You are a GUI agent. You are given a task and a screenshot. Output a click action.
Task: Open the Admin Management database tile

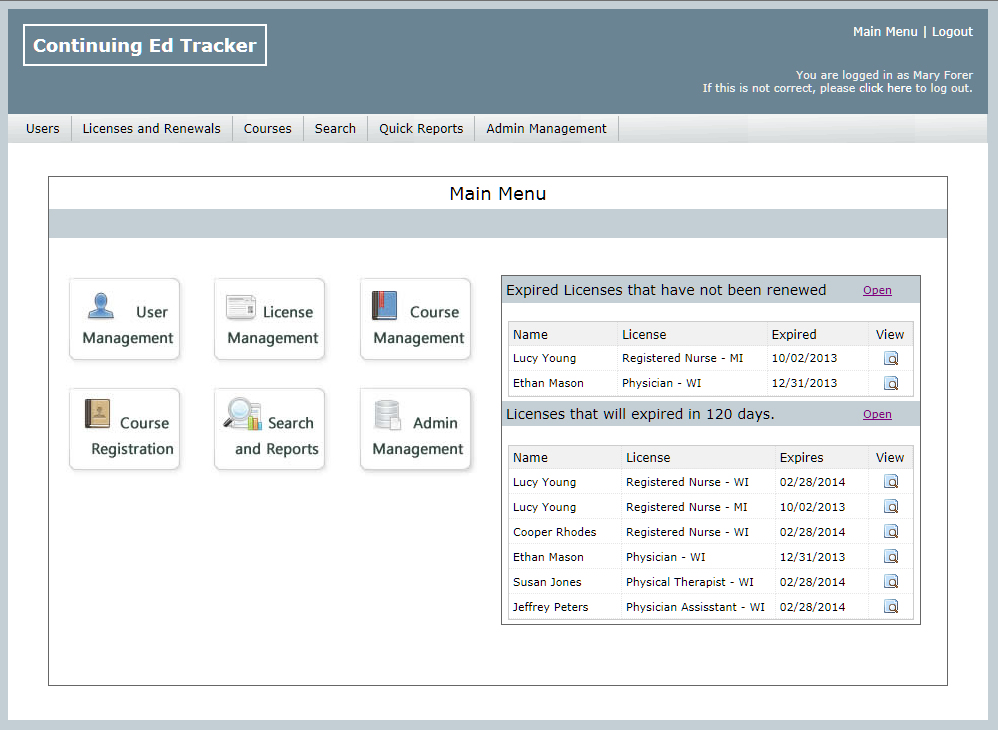(416, 430)
